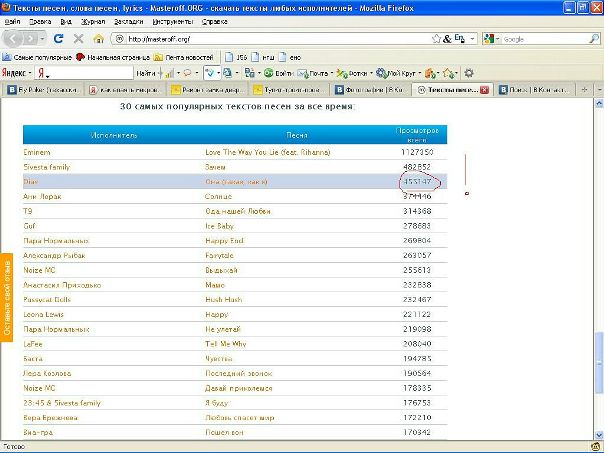This screenshot has width=604, height=453.
Task: Open the Eminem artist link
Action: point(37,152)
